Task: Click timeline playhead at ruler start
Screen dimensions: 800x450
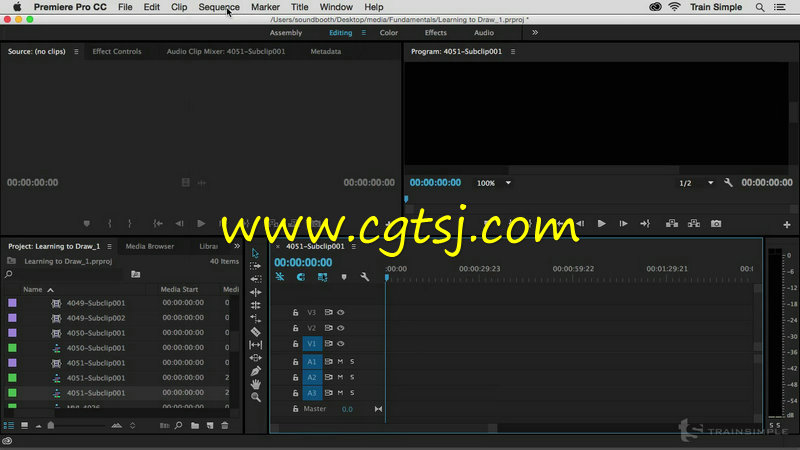Action: pyautogui.click(x=387, y=278)
